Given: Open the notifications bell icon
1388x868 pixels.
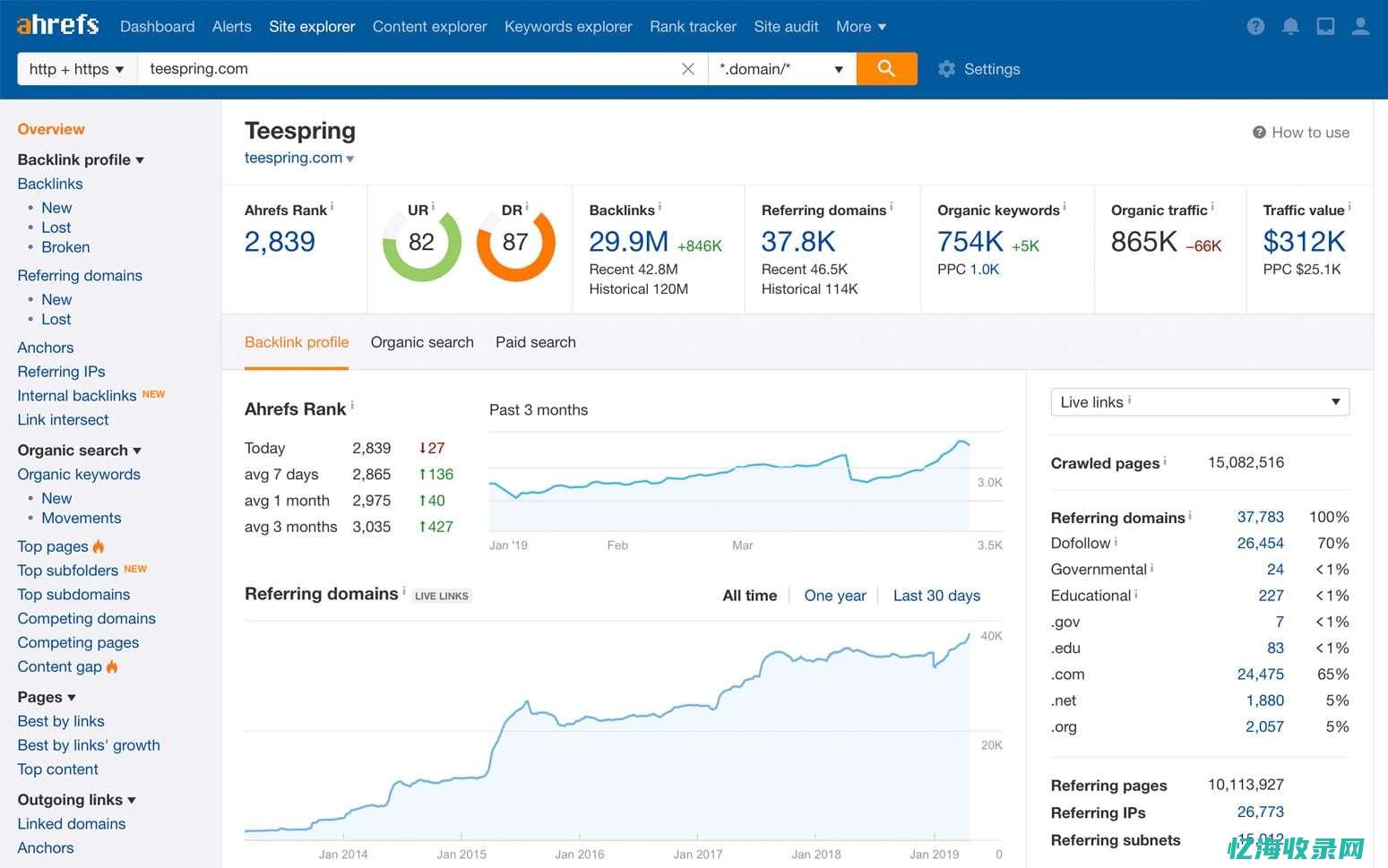Looking at the screenshot, I should pyautogui.click(x=1290, y=27).
